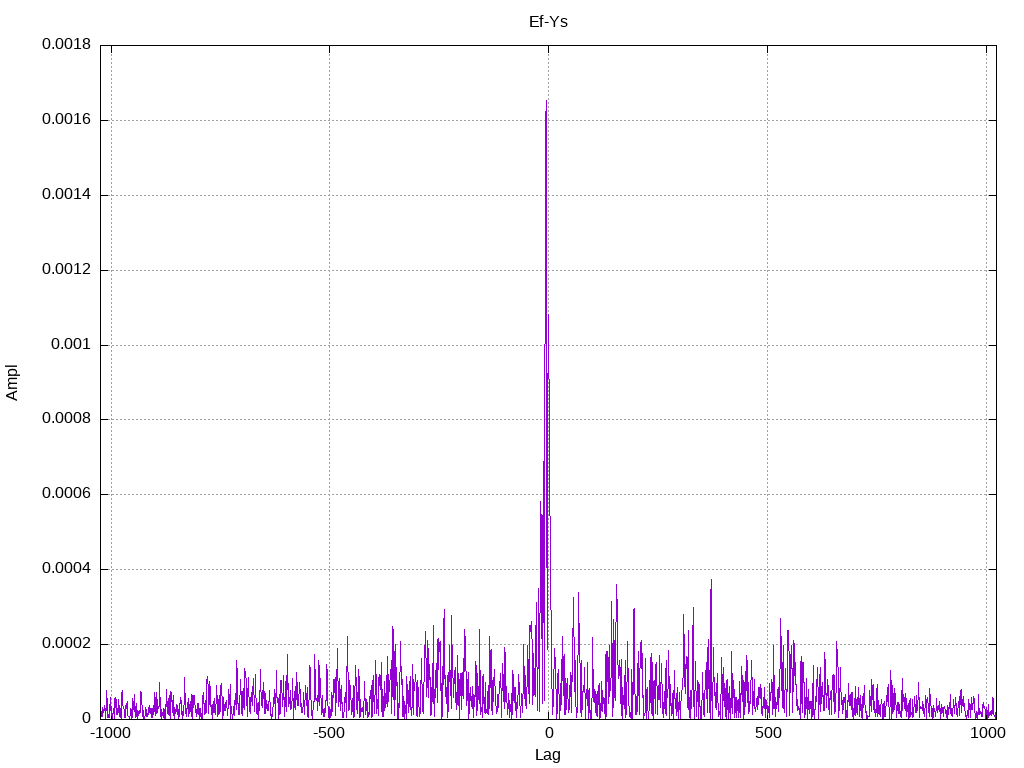Click the plot title Ef-Ys
The image size is (1024, 768).
(548, 22)
